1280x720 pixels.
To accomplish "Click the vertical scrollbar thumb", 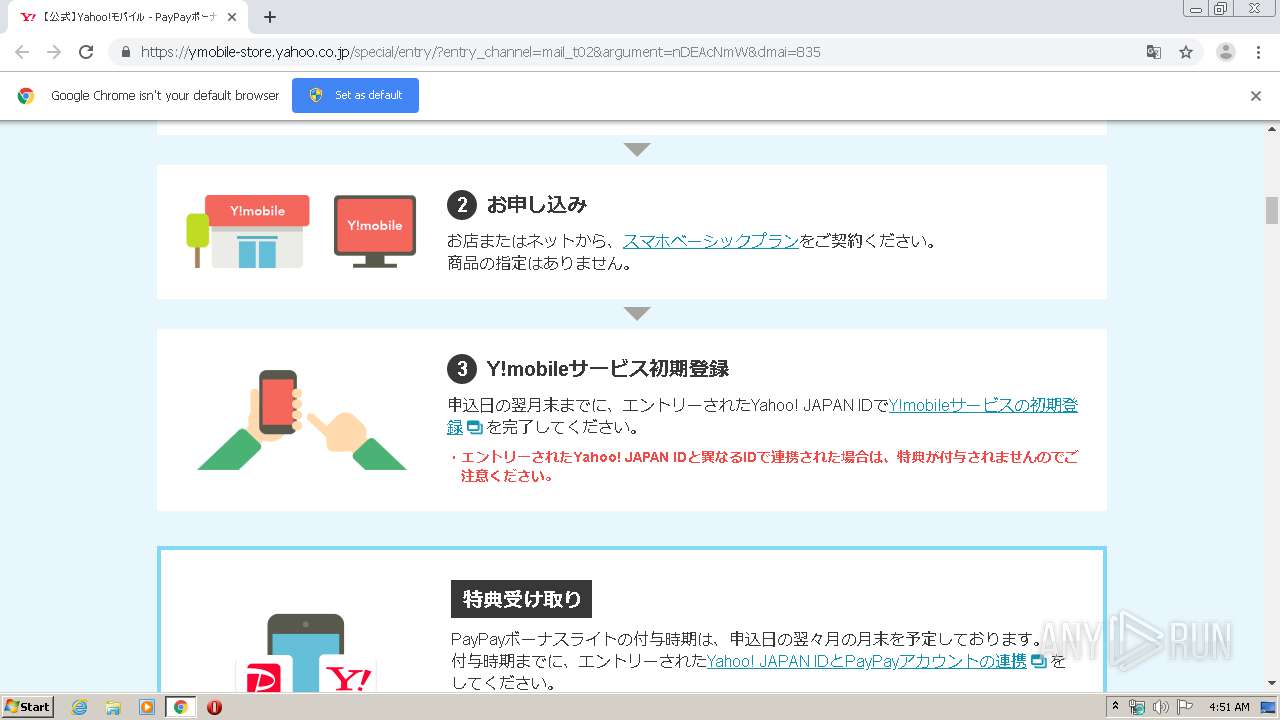I will 1272,210.
